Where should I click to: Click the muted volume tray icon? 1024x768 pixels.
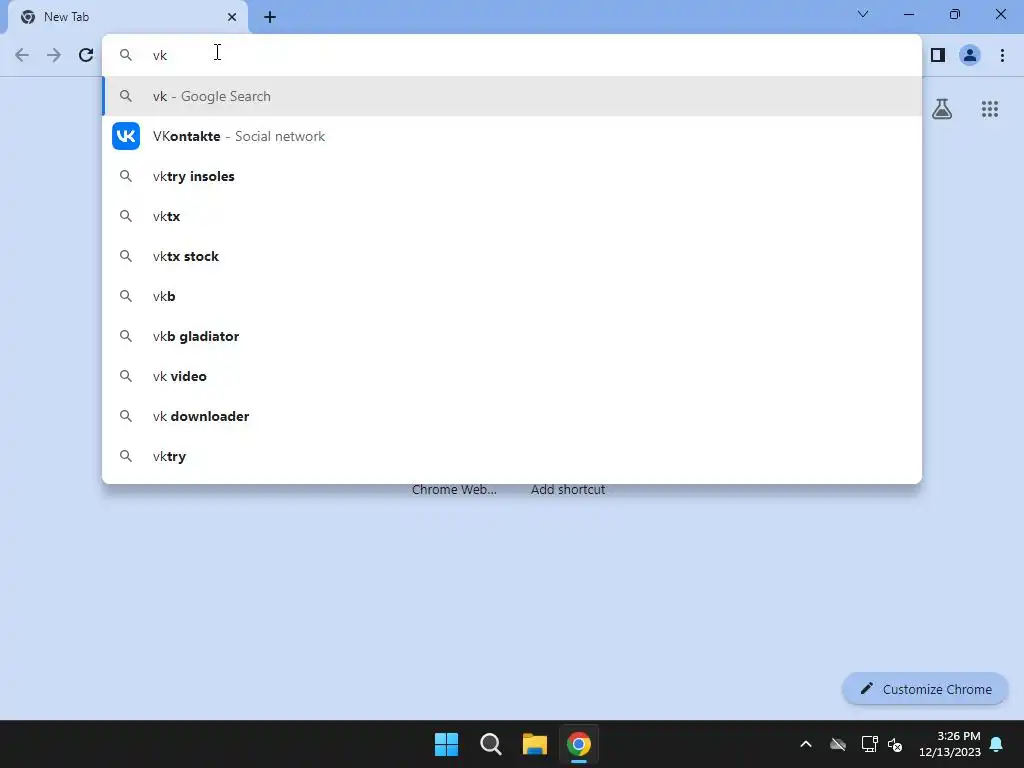tap(895, 744)
